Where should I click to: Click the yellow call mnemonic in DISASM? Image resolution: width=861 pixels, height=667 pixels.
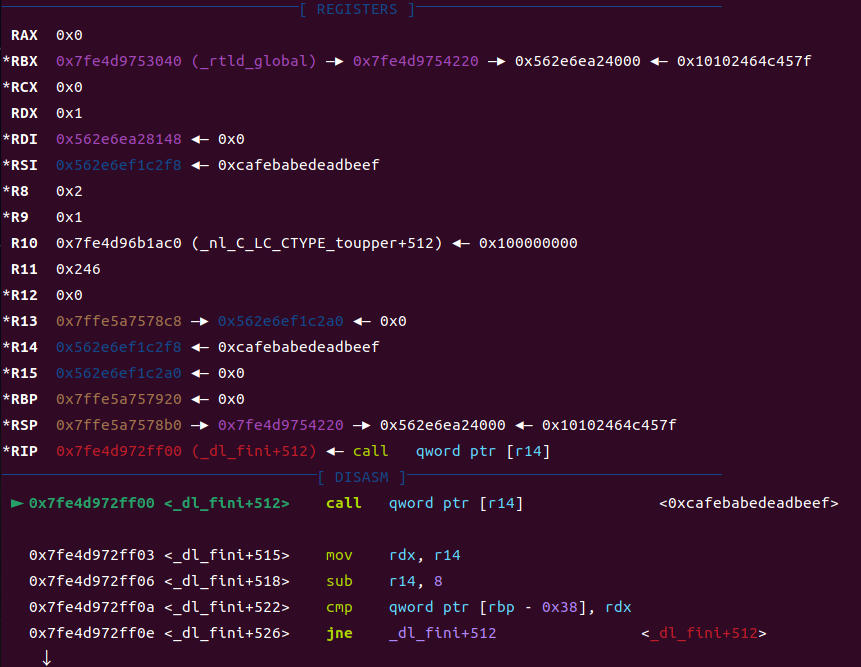343,503
